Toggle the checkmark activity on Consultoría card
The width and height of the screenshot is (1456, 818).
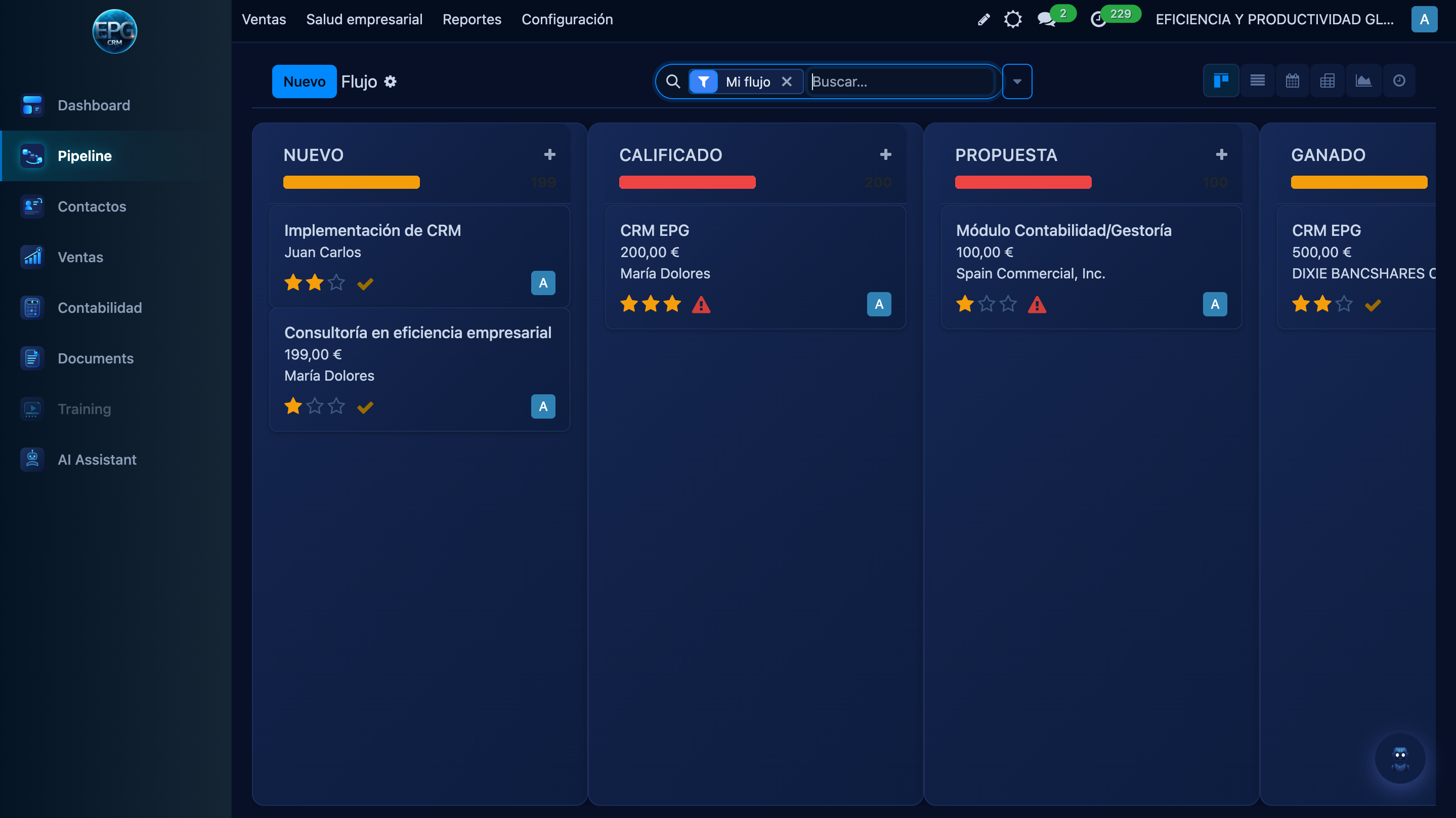365,407
